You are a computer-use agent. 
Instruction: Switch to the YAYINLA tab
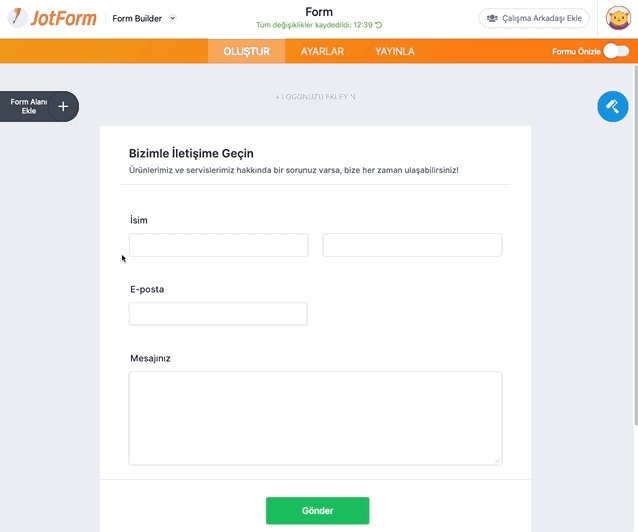pyautogui.click(x=395, y=51)
